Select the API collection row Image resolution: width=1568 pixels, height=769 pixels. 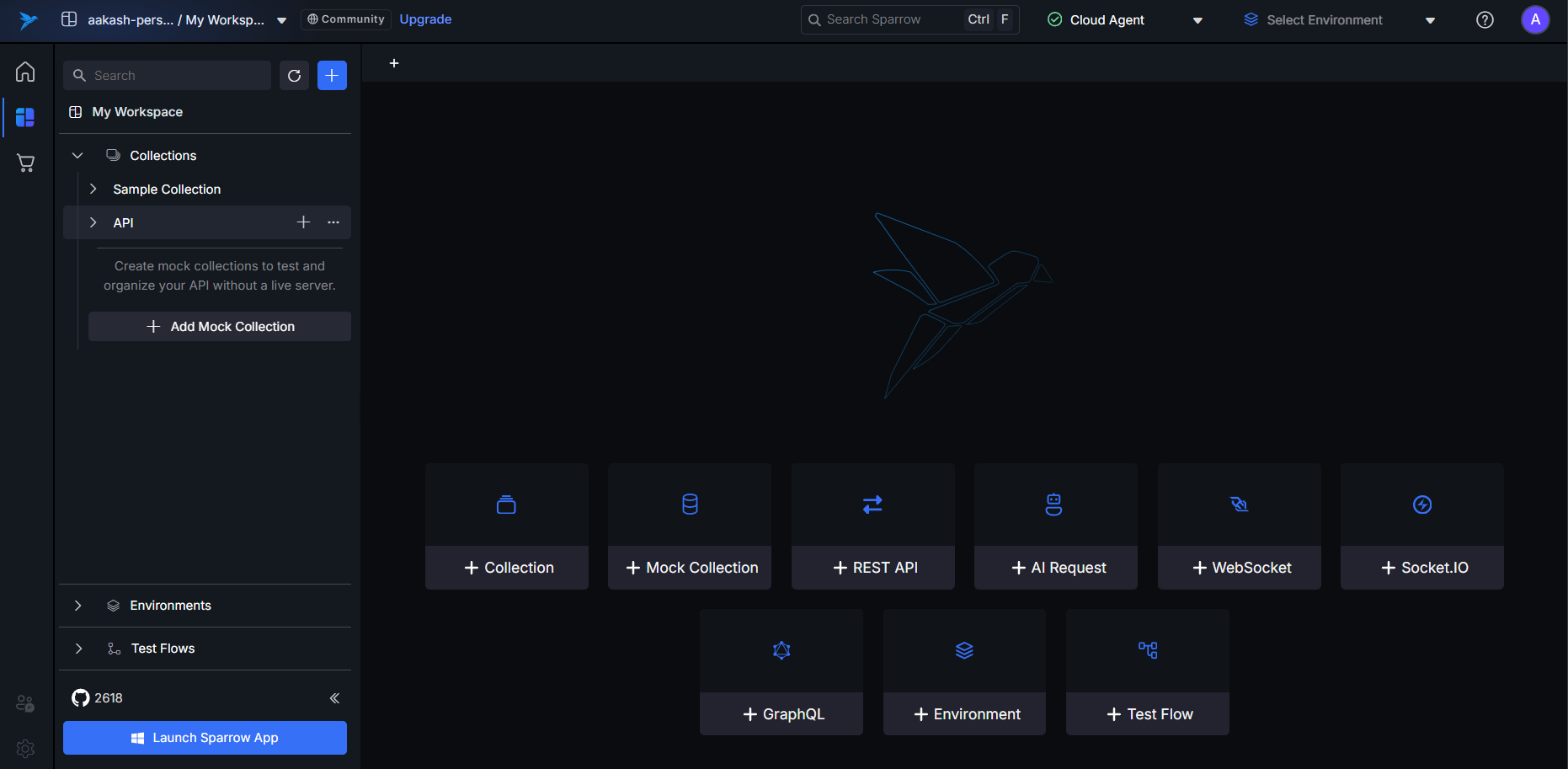tap(207, 222)
